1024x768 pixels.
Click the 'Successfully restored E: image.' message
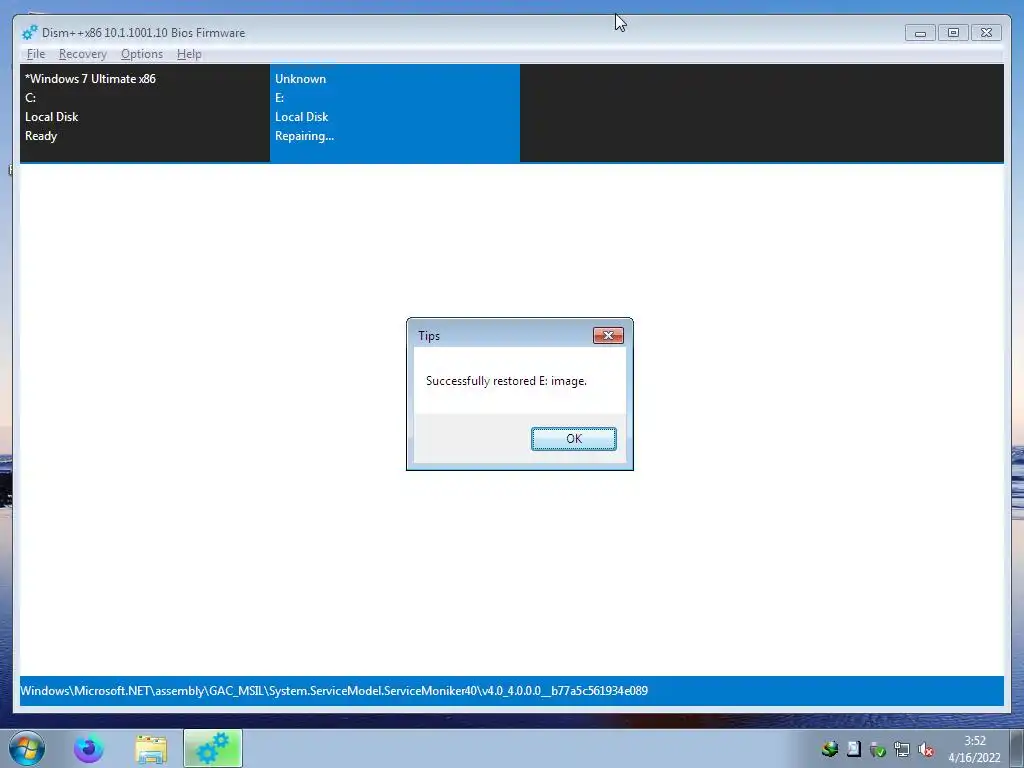(x=506, y=381)
